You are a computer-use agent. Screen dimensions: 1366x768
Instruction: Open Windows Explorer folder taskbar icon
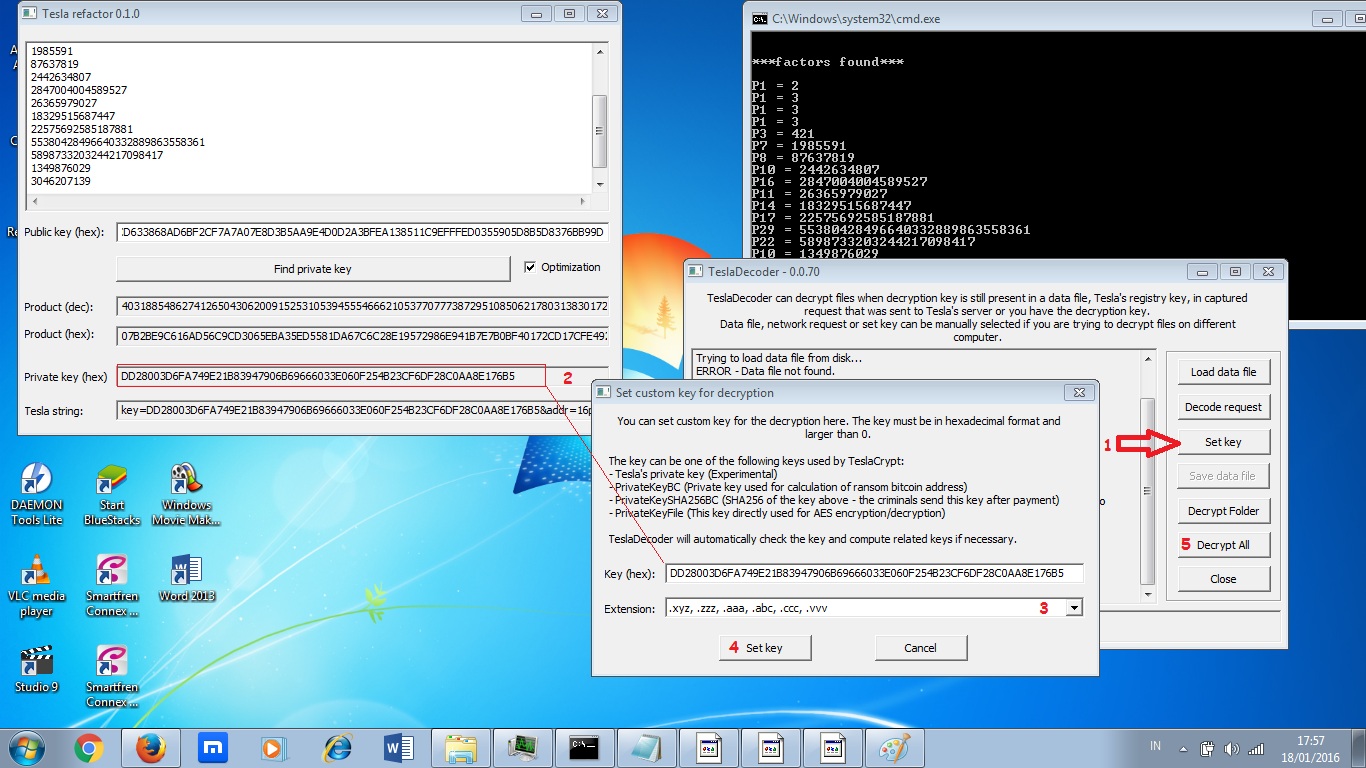(x=460, y=748)
